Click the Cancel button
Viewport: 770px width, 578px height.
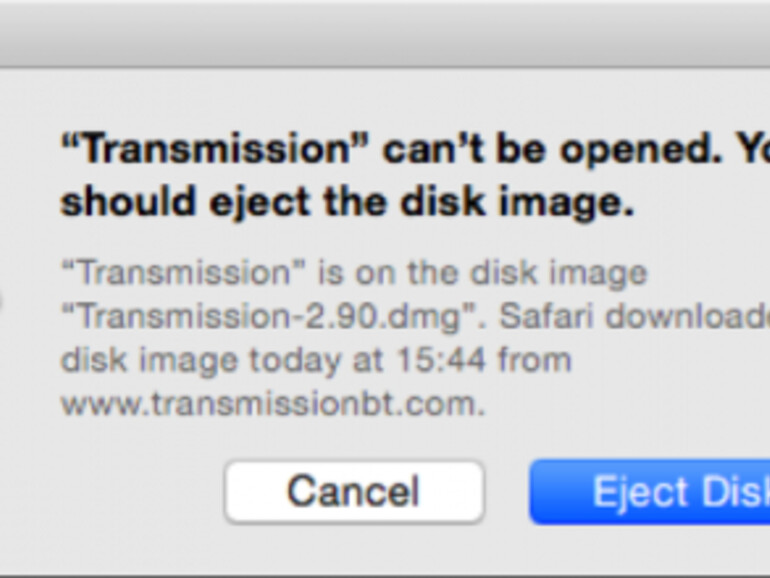click(x=354, y=492)
